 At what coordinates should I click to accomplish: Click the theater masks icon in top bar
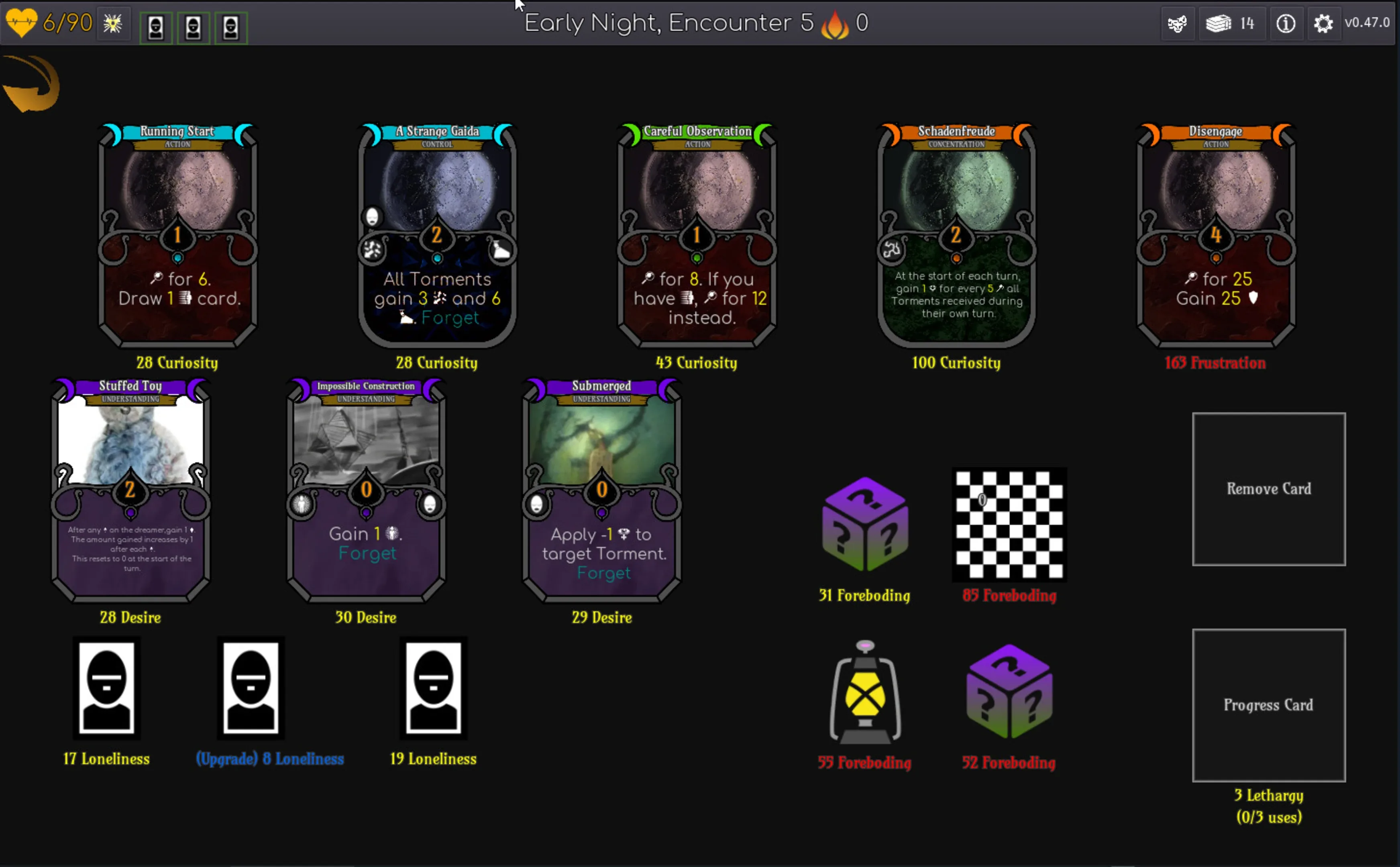(x=1177, y=24)
